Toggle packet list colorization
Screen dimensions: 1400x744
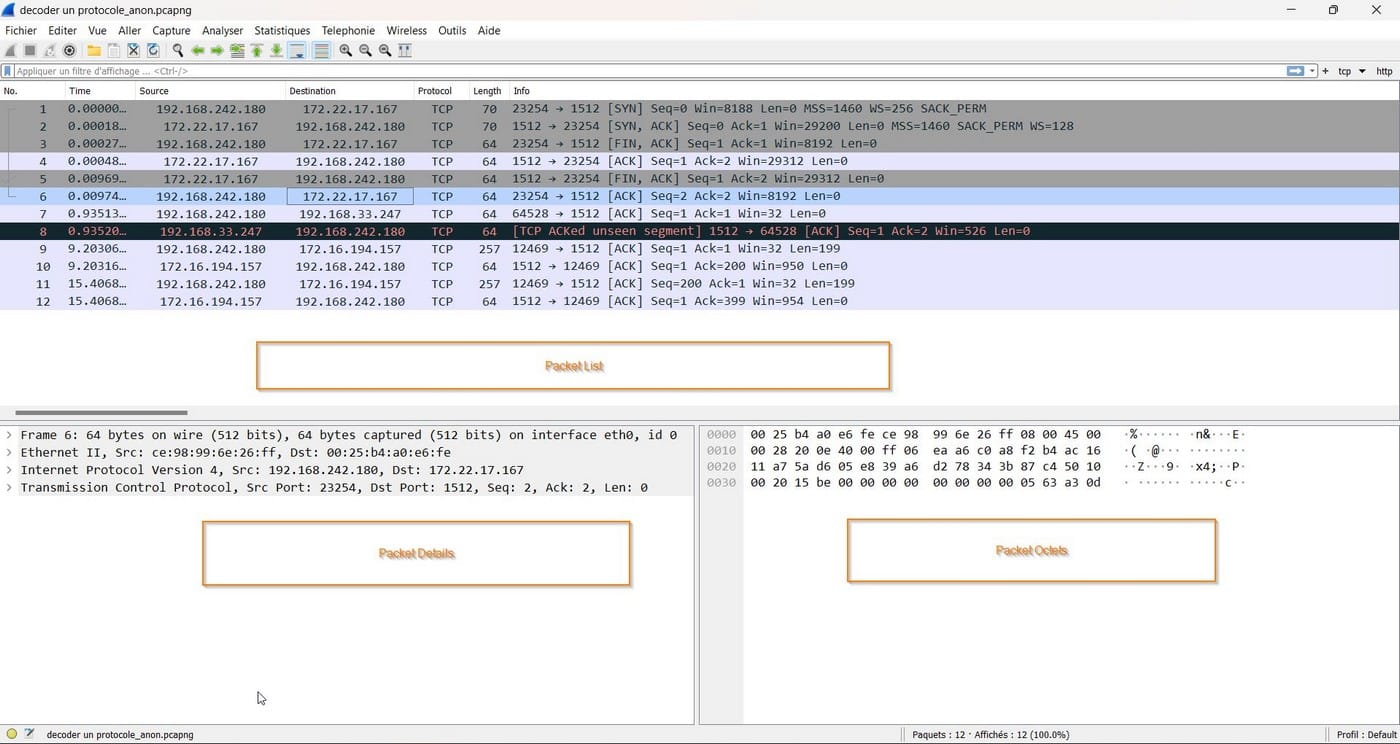click(322, 50)
